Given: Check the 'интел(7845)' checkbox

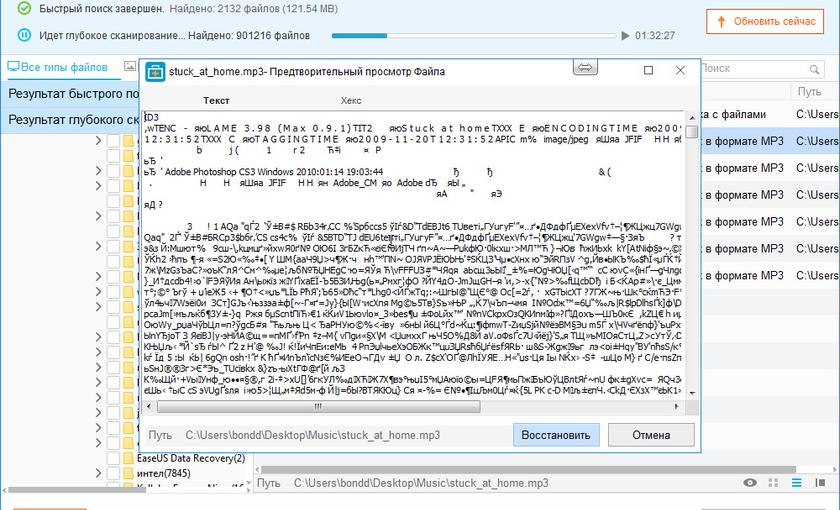Looking at the screenshot, I should (x=113, y=474).
